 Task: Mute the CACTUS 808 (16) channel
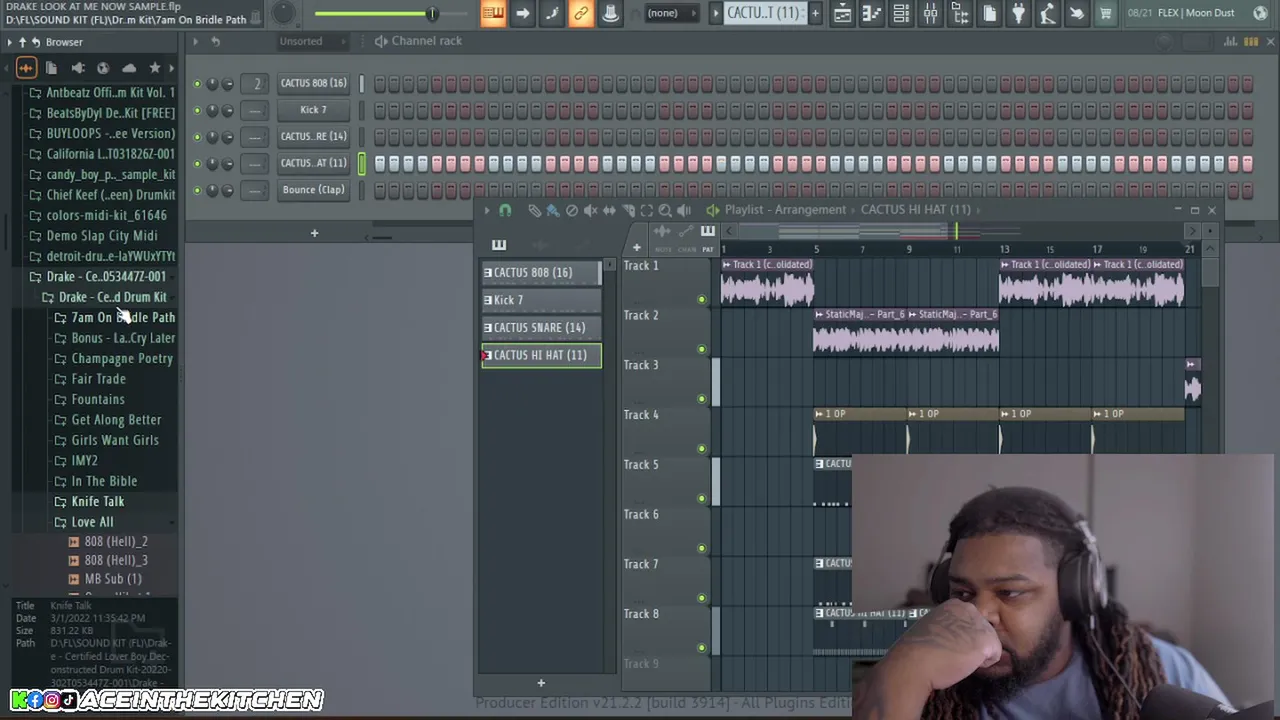coord(197,84)
